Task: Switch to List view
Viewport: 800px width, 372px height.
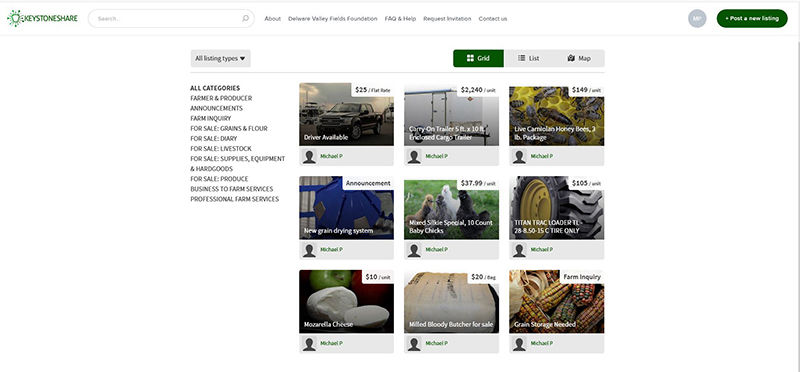Action: (529, 58)
